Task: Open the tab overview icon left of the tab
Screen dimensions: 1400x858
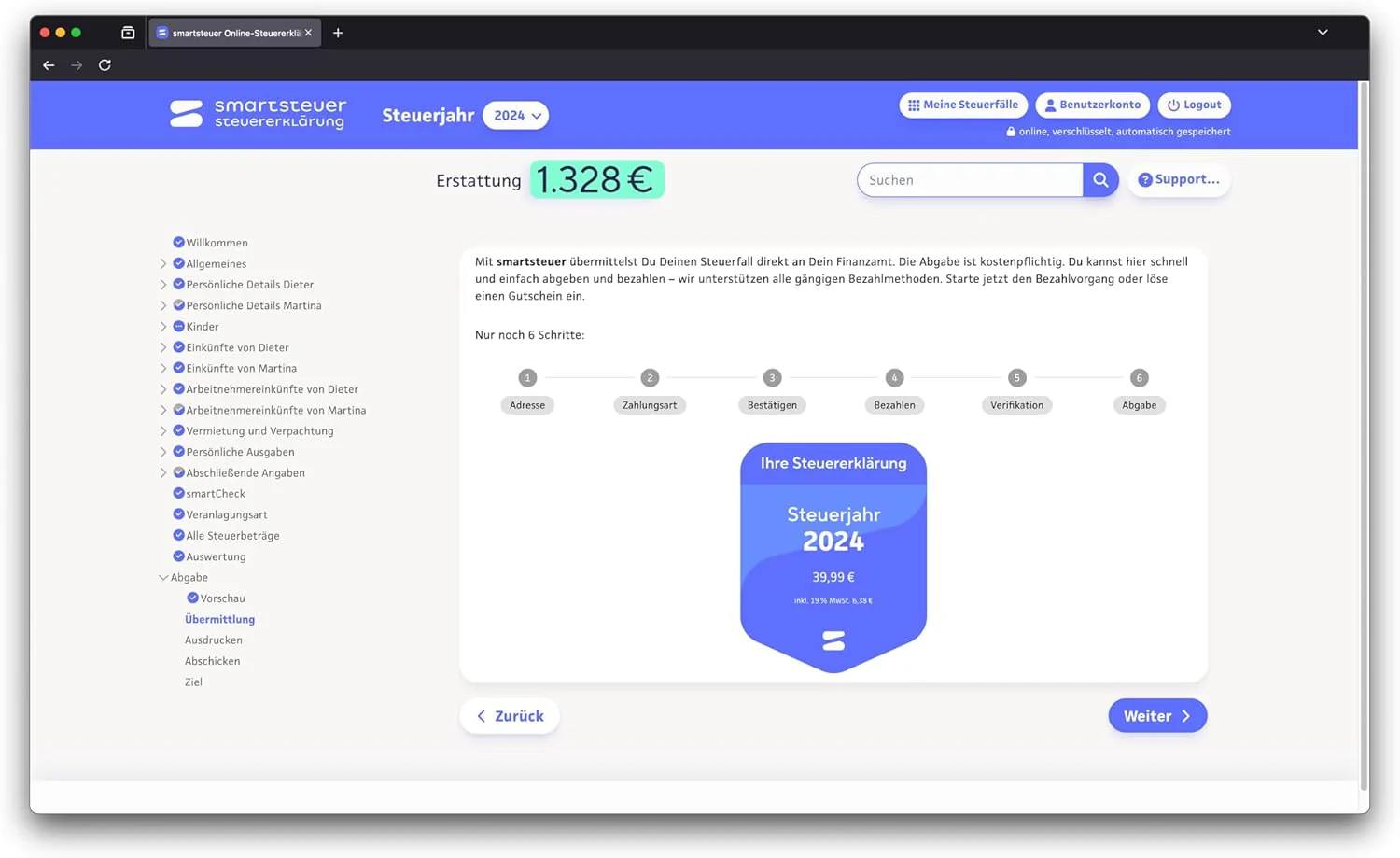Action: click(128, 33)
